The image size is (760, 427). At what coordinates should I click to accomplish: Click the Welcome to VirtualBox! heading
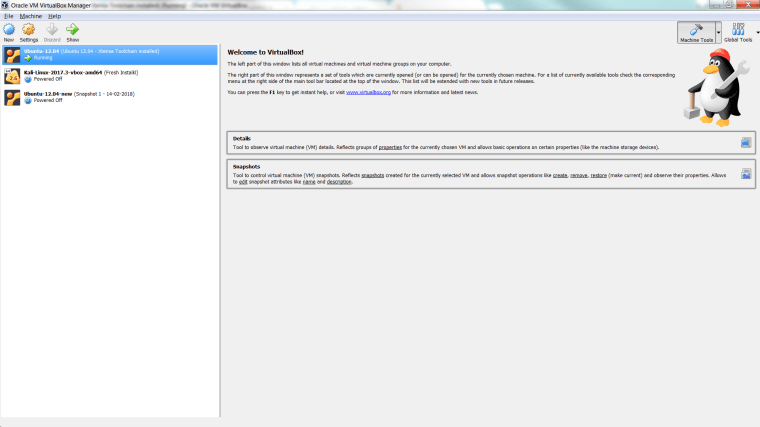(x=265, y=52)
